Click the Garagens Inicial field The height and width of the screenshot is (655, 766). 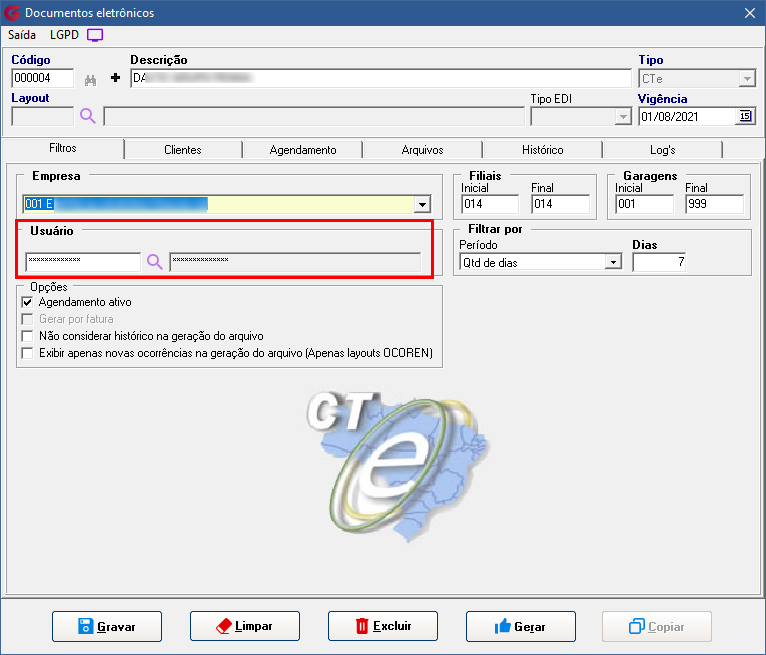[644, 204]
